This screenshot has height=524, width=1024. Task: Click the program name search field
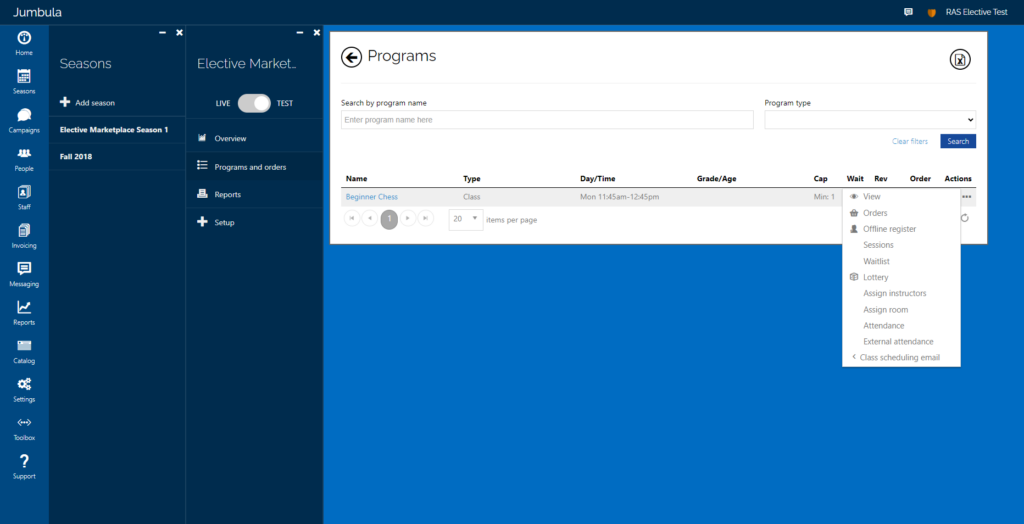547,120
